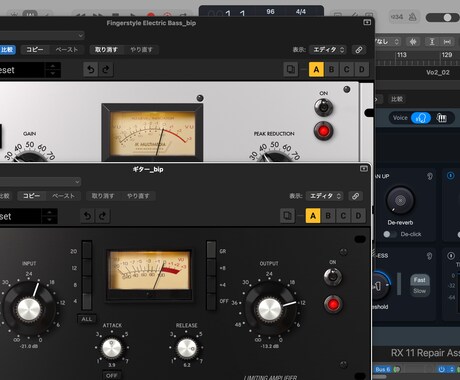Image resolution: width=460 pixels, height=380 pixels.
Task: Click waveform zoom icon in tracks toolbar
Action: pos(413,42)
